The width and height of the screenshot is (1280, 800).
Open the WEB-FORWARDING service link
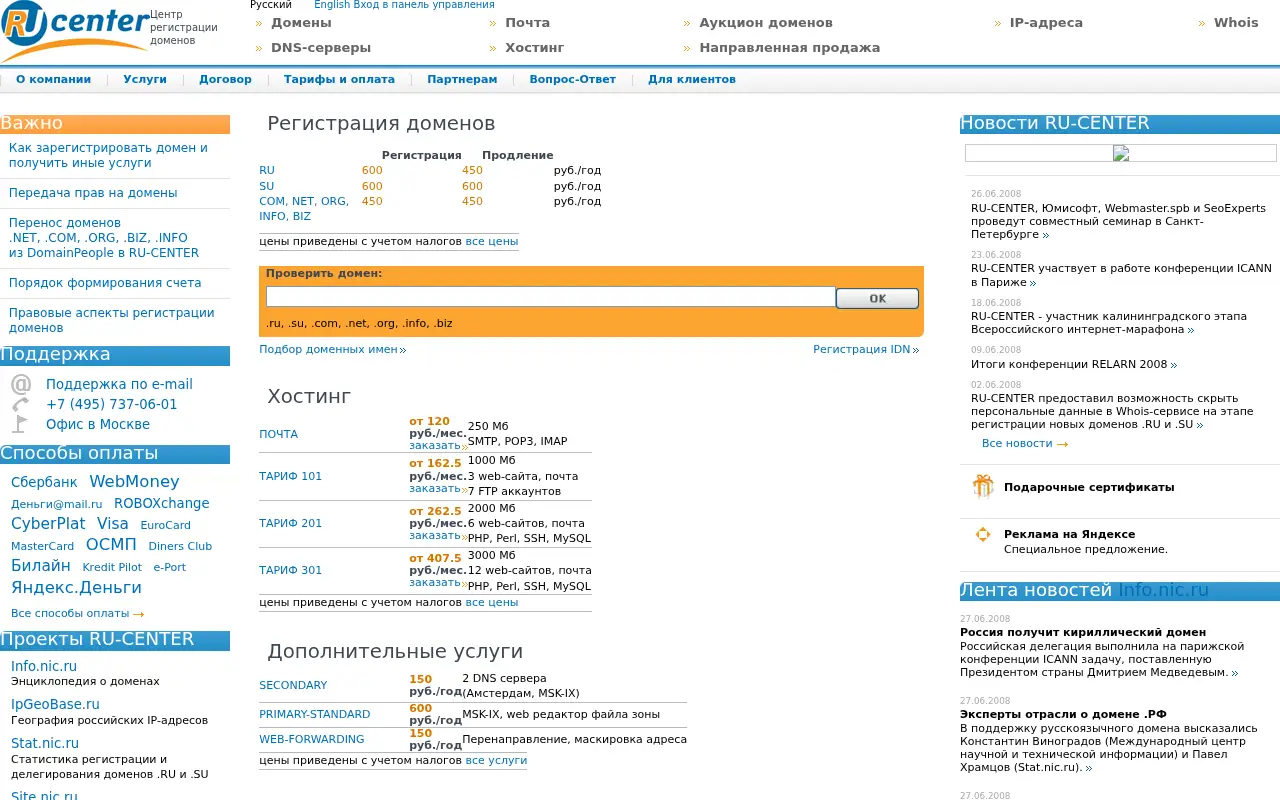click(312, 739)
